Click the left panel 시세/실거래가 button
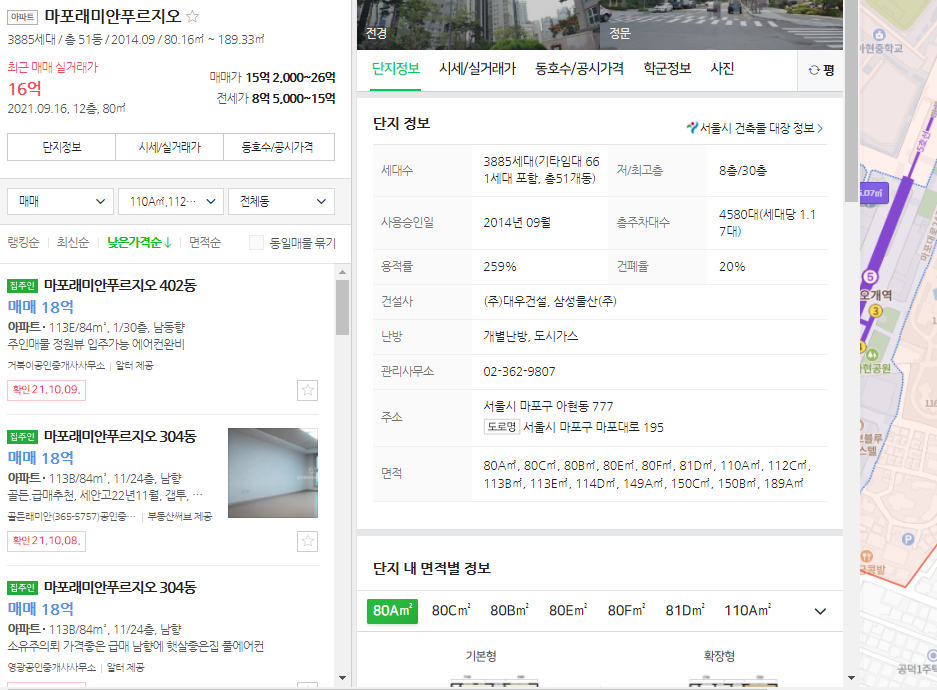 pos(170,147)
